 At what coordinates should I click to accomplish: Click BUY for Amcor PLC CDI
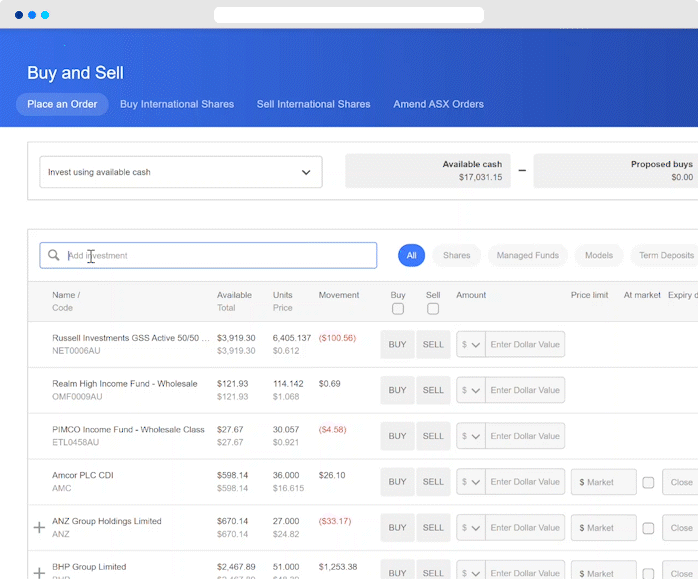click(397, 482)
